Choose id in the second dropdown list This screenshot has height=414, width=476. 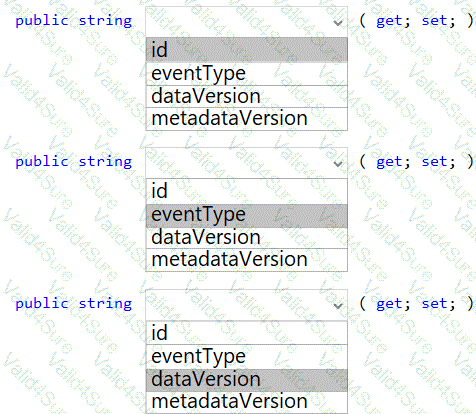pos(246,191)
